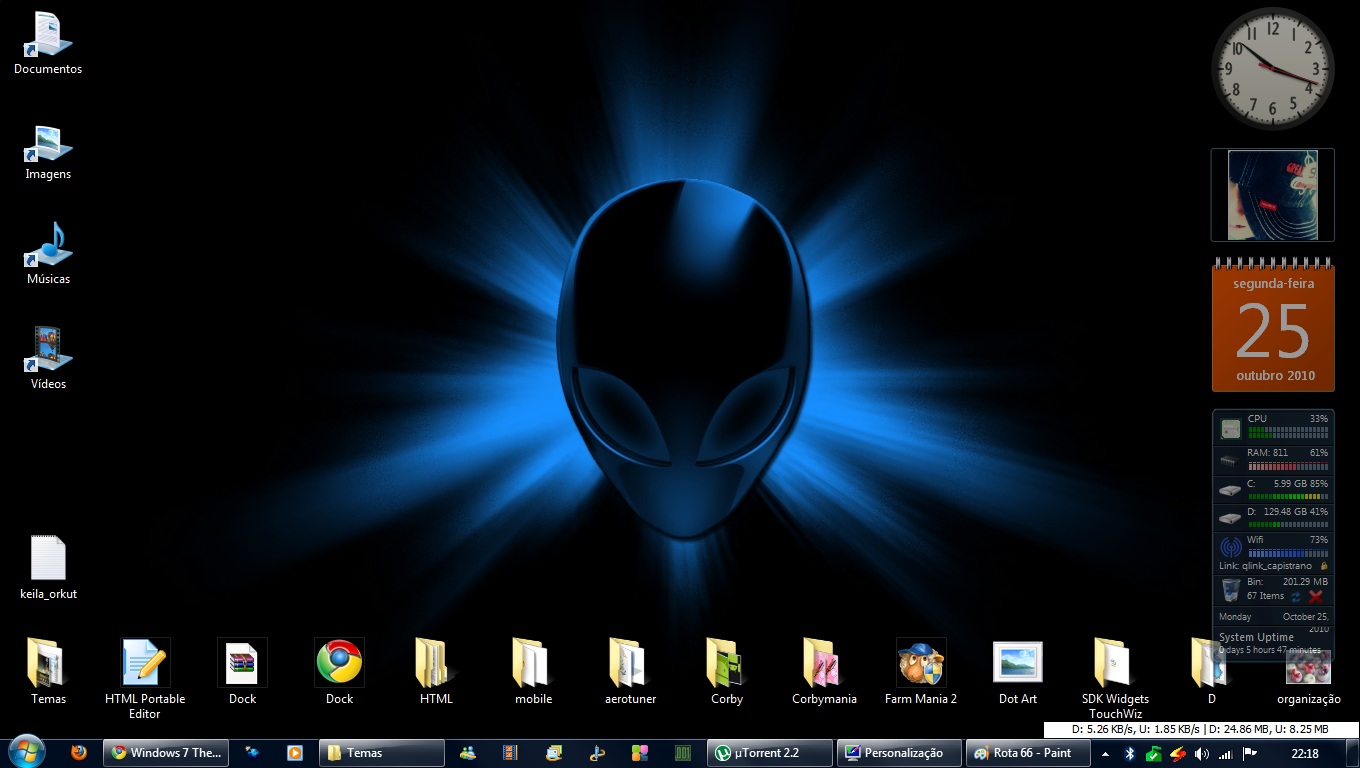Screen dimensions: 1360x768
Task: Show hidden tray icons arrow
Action: point(1105,754)
